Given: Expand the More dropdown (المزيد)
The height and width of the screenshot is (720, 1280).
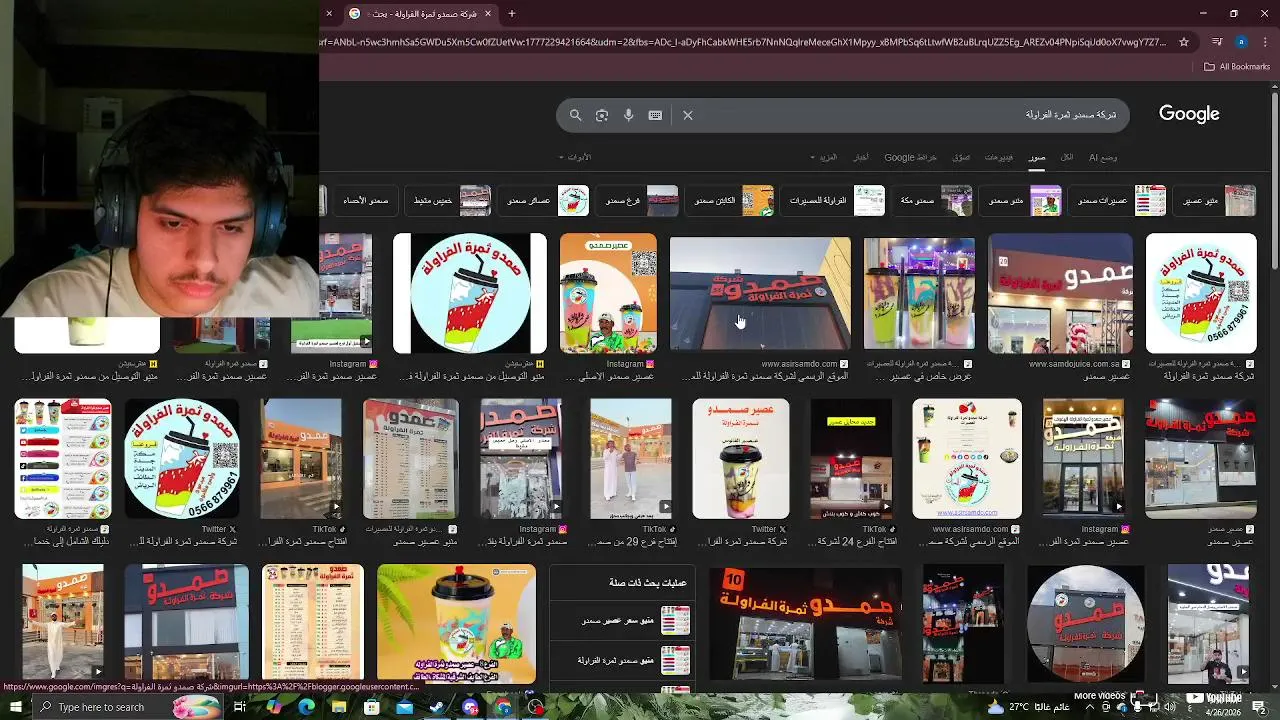Looking at the screenshot, I should [x=825, y=158].
